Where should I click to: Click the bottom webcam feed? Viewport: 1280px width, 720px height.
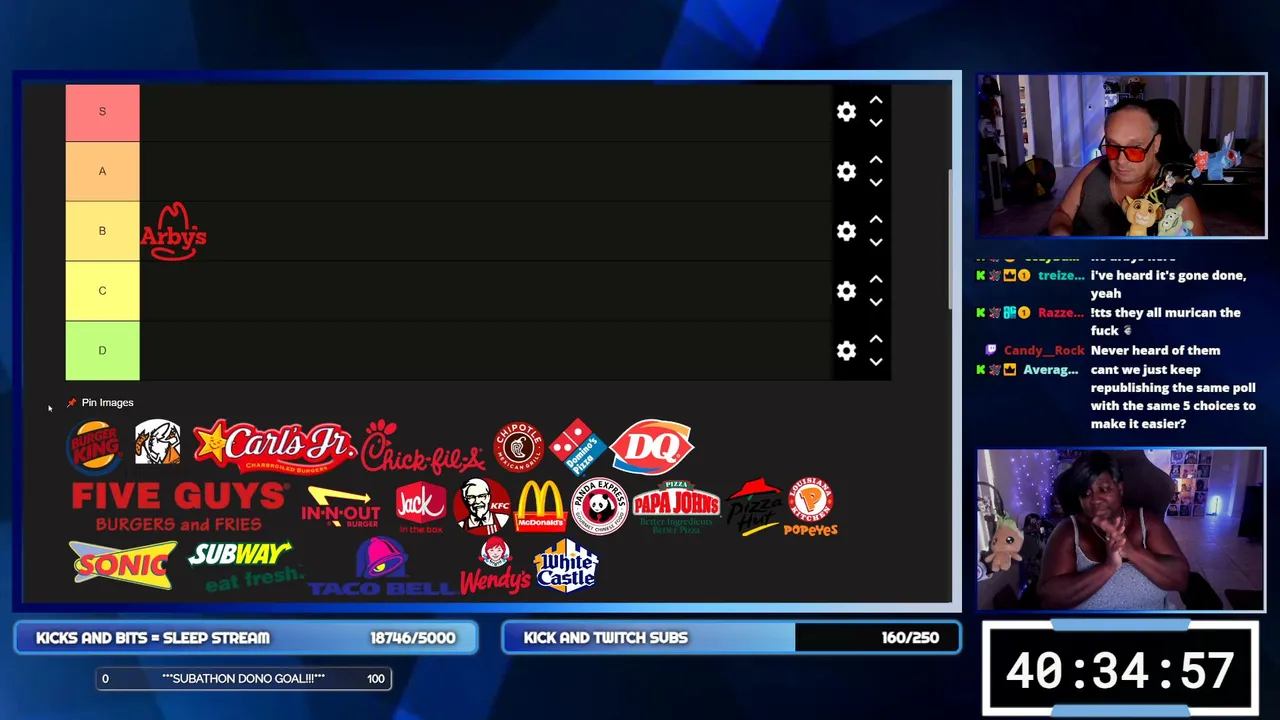pos(1121,529)
